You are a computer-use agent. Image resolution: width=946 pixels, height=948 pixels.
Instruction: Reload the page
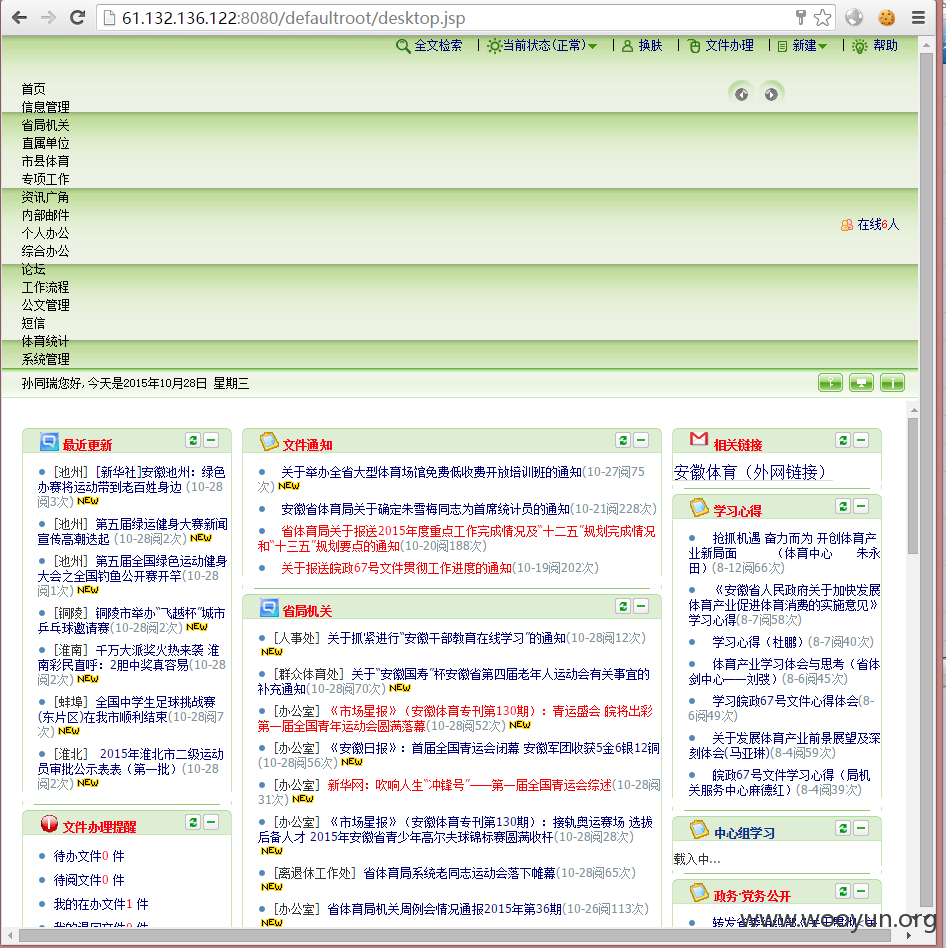tap(77, 18)
